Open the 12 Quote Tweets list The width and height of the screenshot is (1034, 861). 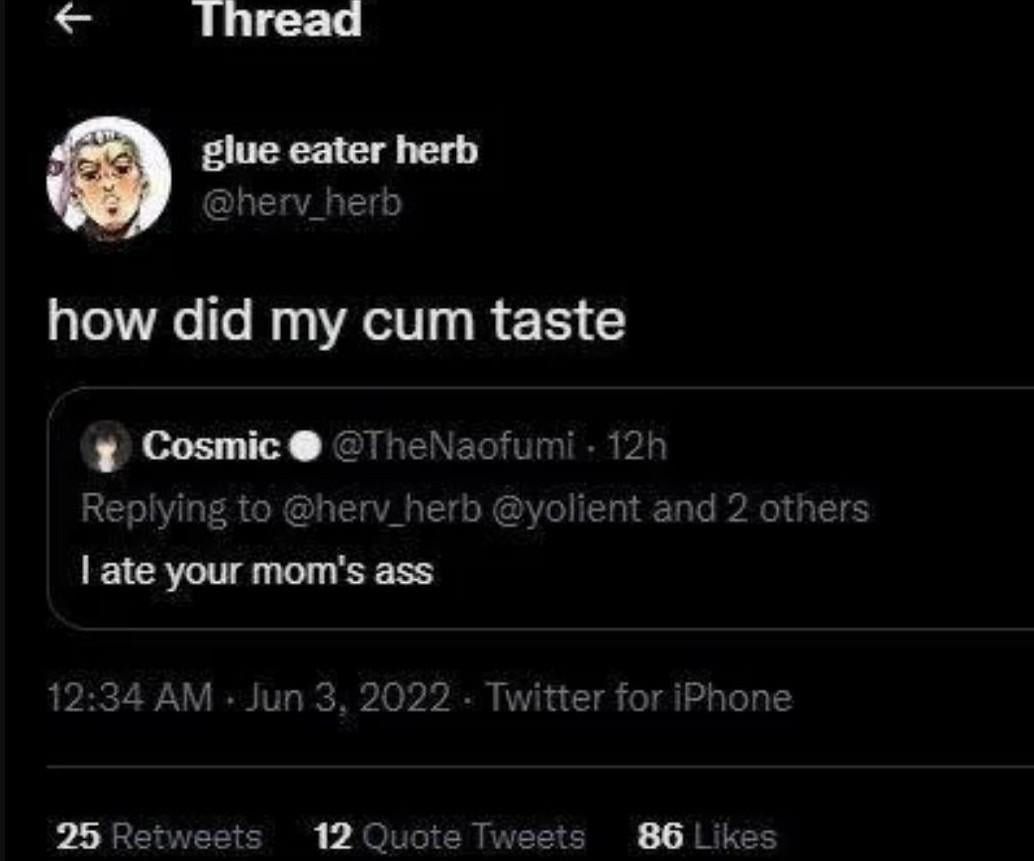(x=449, y=835)
